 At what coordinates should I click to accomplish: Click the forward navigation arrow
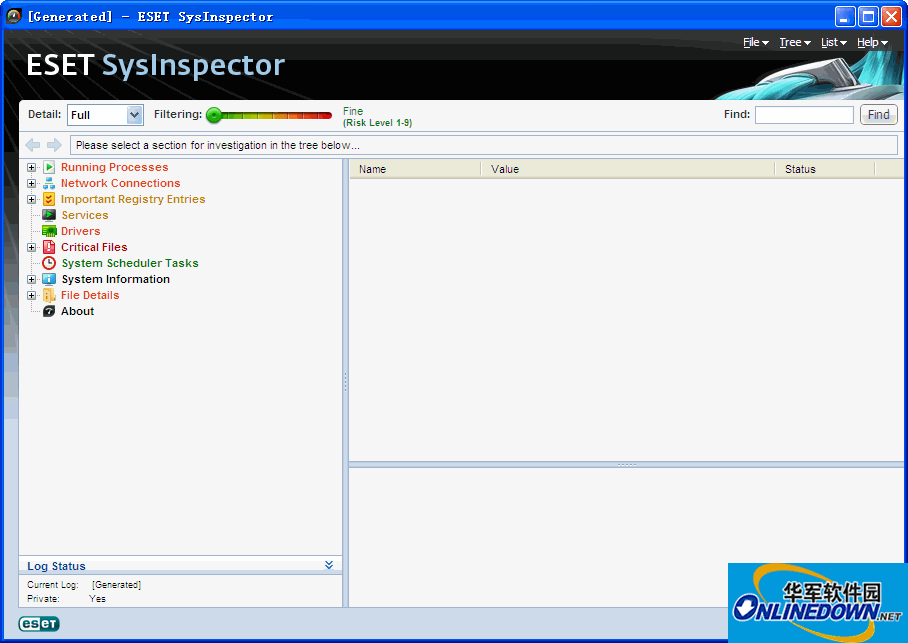[x=54, y=145]
